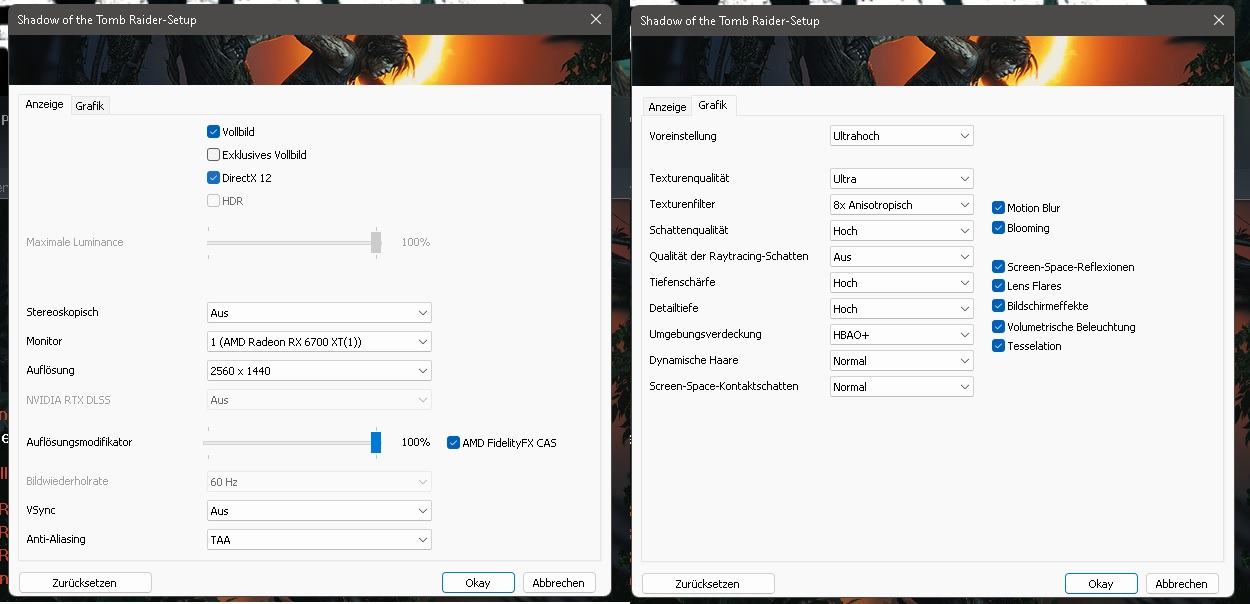Toggle the DirectX 12 checkbox
1250x604 pixels.
click(213, 177)
